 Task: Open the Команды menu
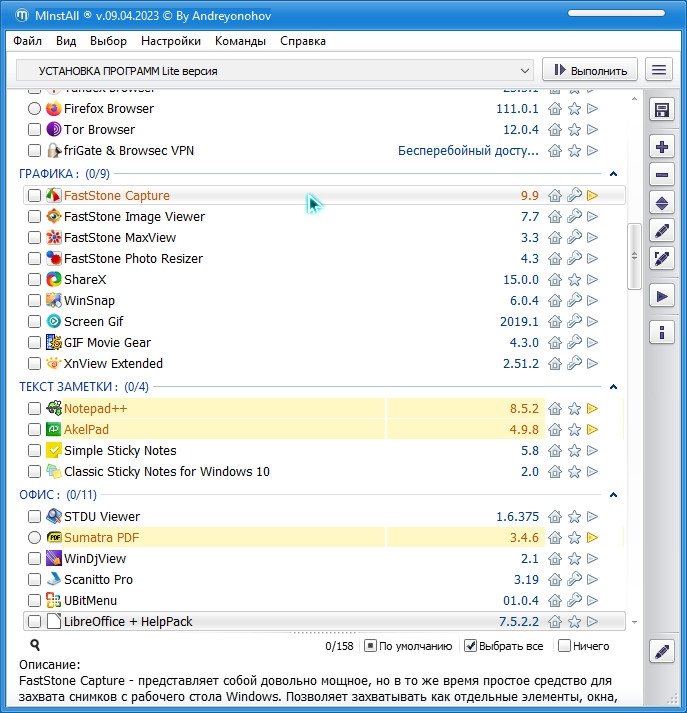coord(240,41)
